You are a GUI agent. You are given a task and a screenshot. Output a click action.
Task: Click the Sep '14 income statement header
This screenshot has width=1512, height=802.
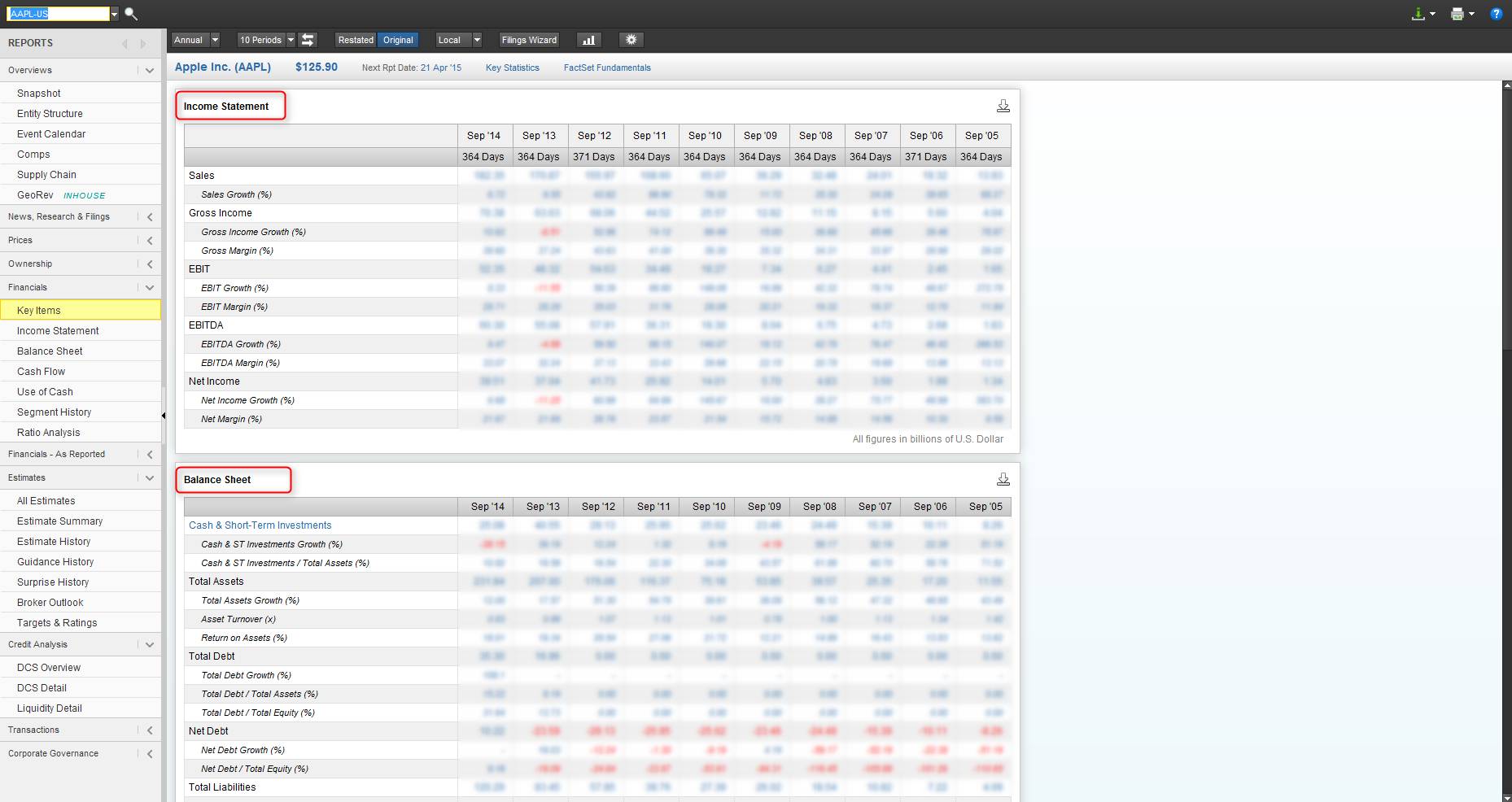pyautogui.click(x=483, y=136)
